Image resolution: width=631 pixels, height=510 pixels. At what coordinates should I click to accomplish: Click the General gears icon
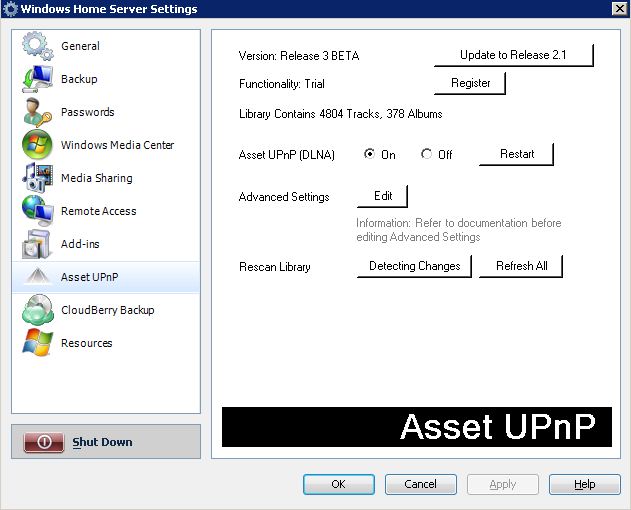click(37, 46)
